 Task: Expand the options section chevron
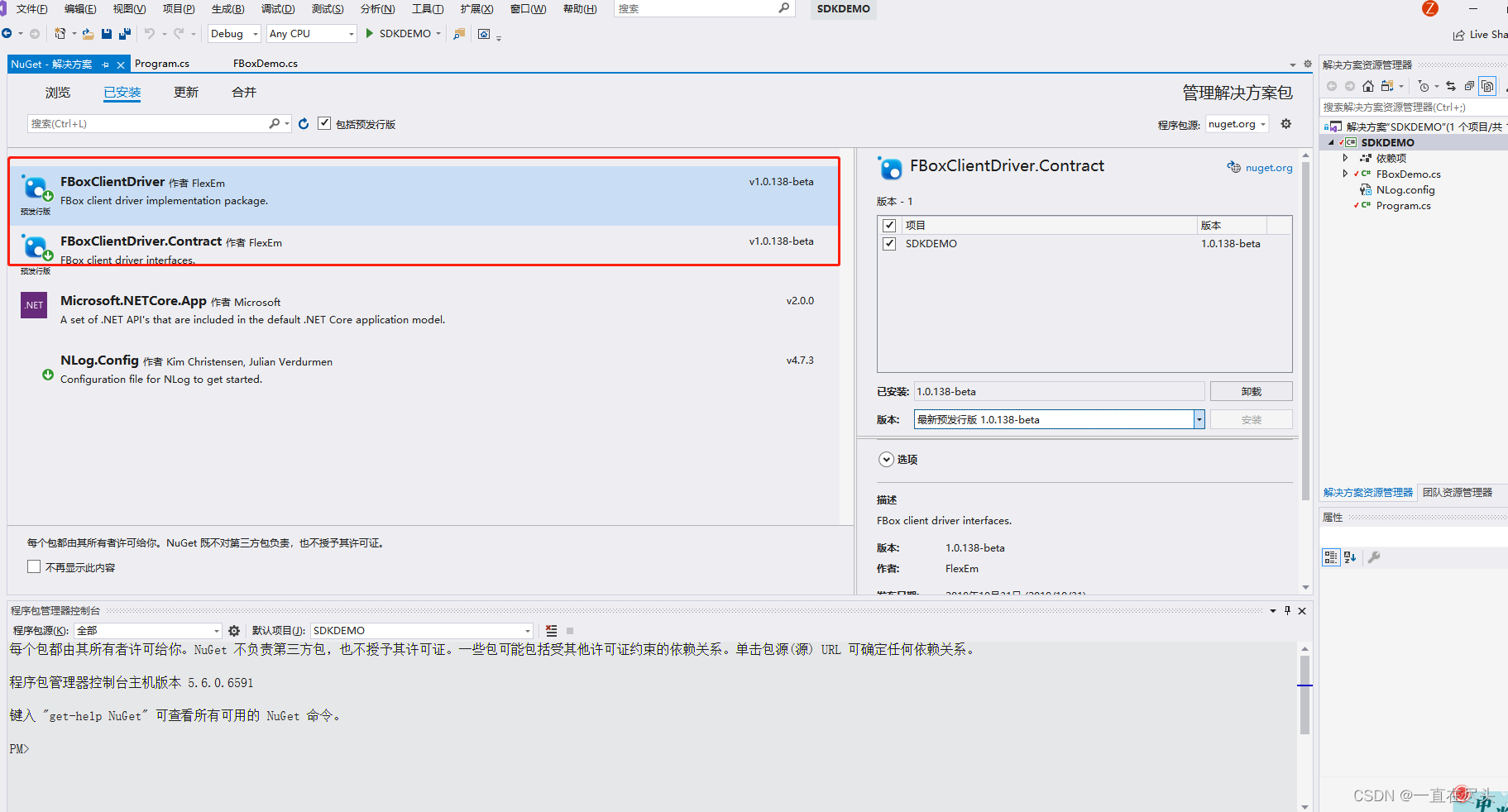pos(886,460)
